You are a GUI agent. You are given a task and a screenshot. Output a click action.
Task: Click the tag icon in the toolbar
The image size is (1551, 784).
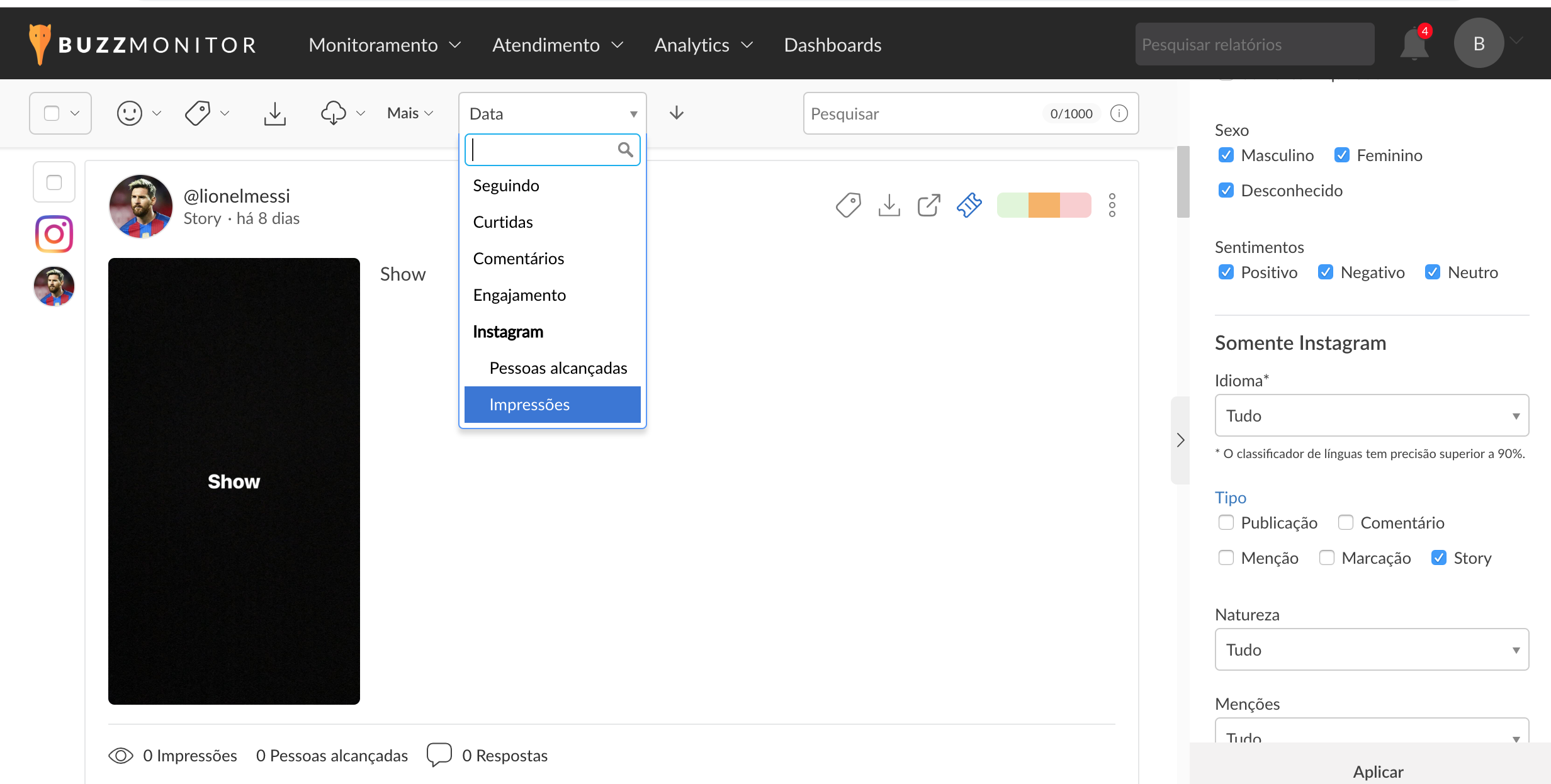click(x=198, y=113)
